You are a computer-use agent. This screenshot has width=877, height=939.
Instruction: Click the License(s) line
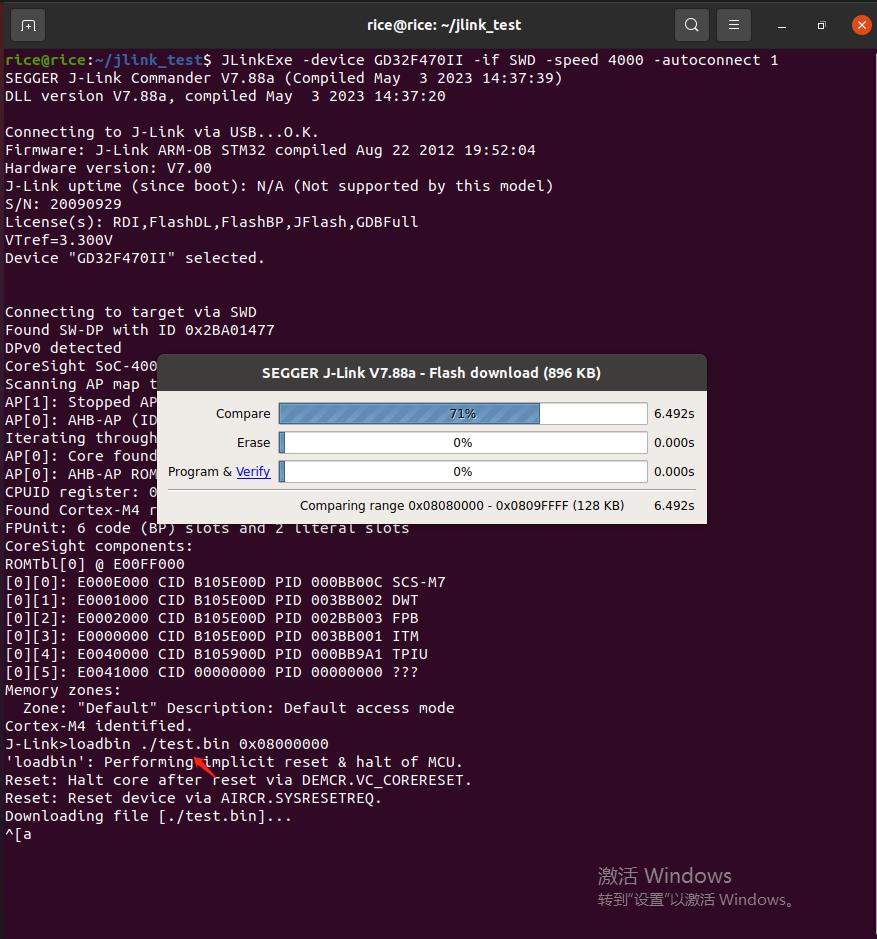coord(211,222)
